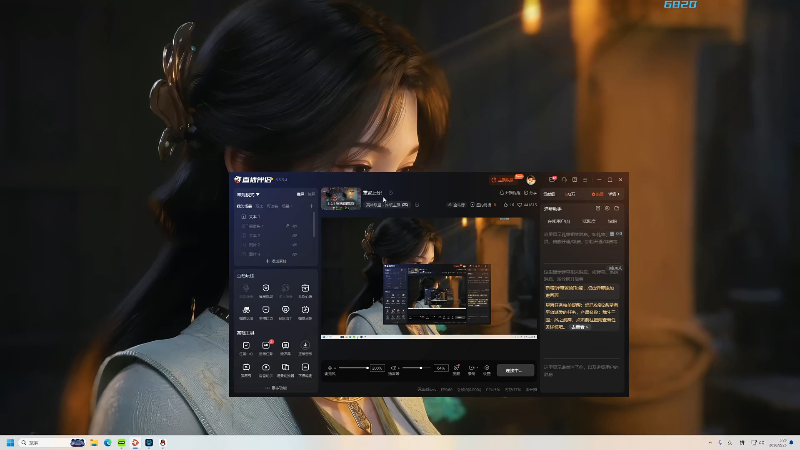Toggle visibility of the 文本 2 source
Image resolution: width=800 pixels, height=450 pixels.
(295, 236)
